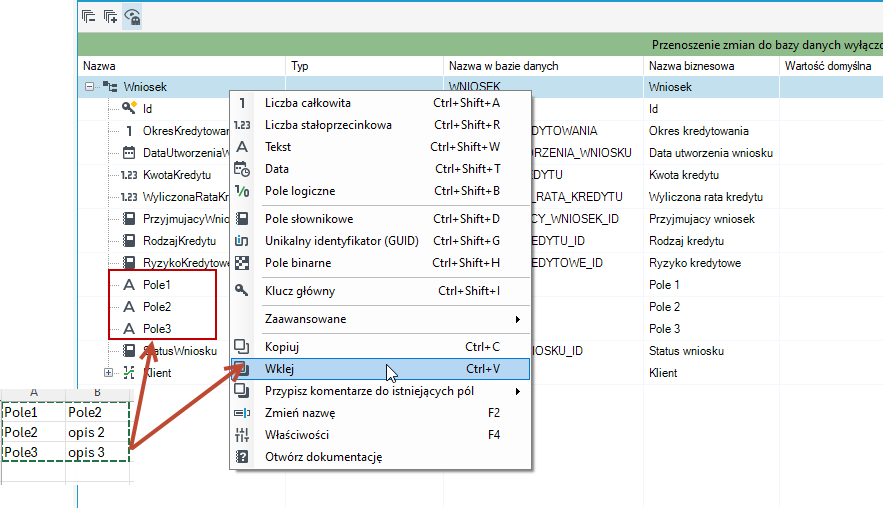The image size is (883, 508).
Task: Expand the Klient tree node
Action: click(108, 373)
